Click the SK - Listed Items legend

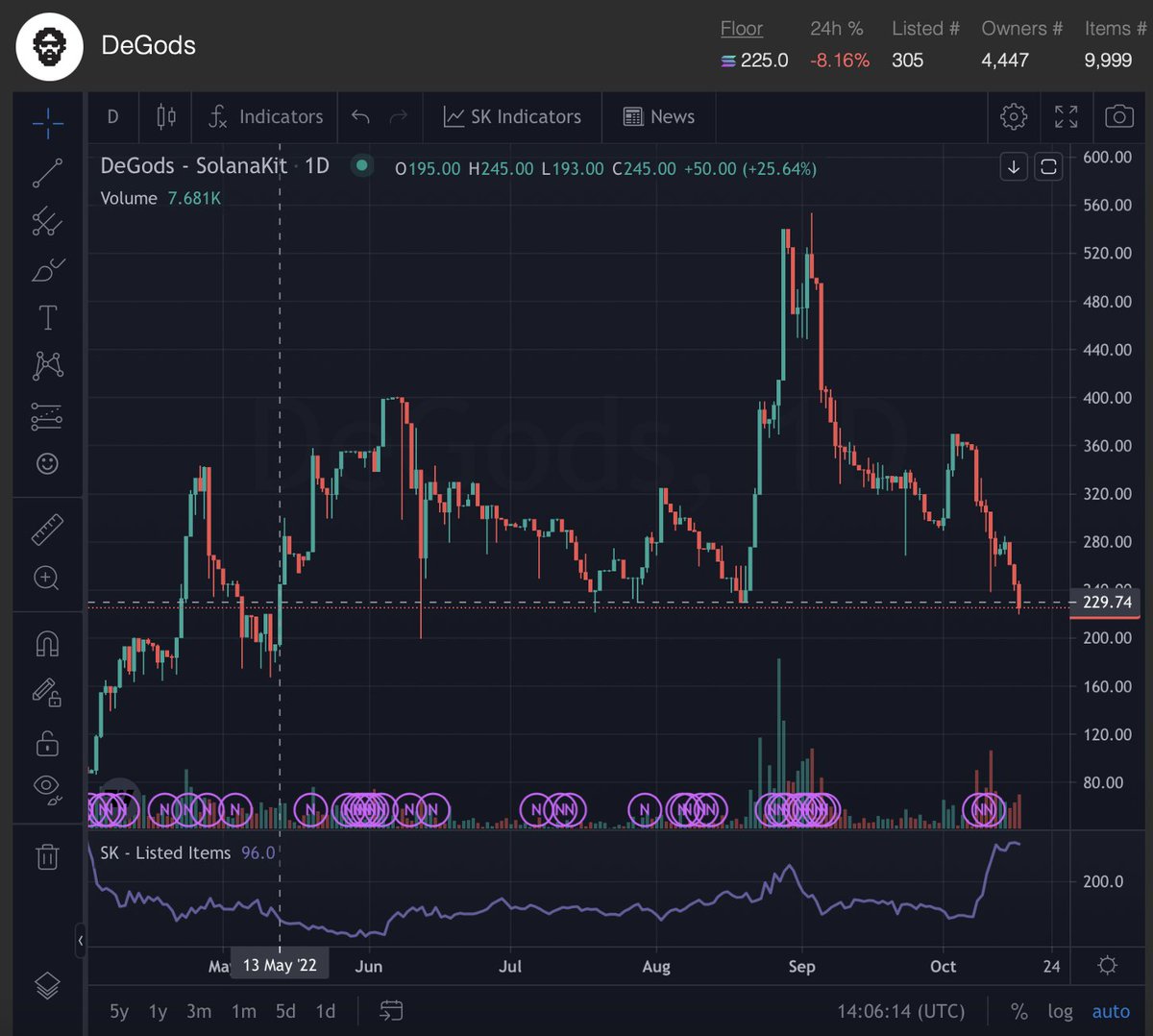[x=187, y=852]
